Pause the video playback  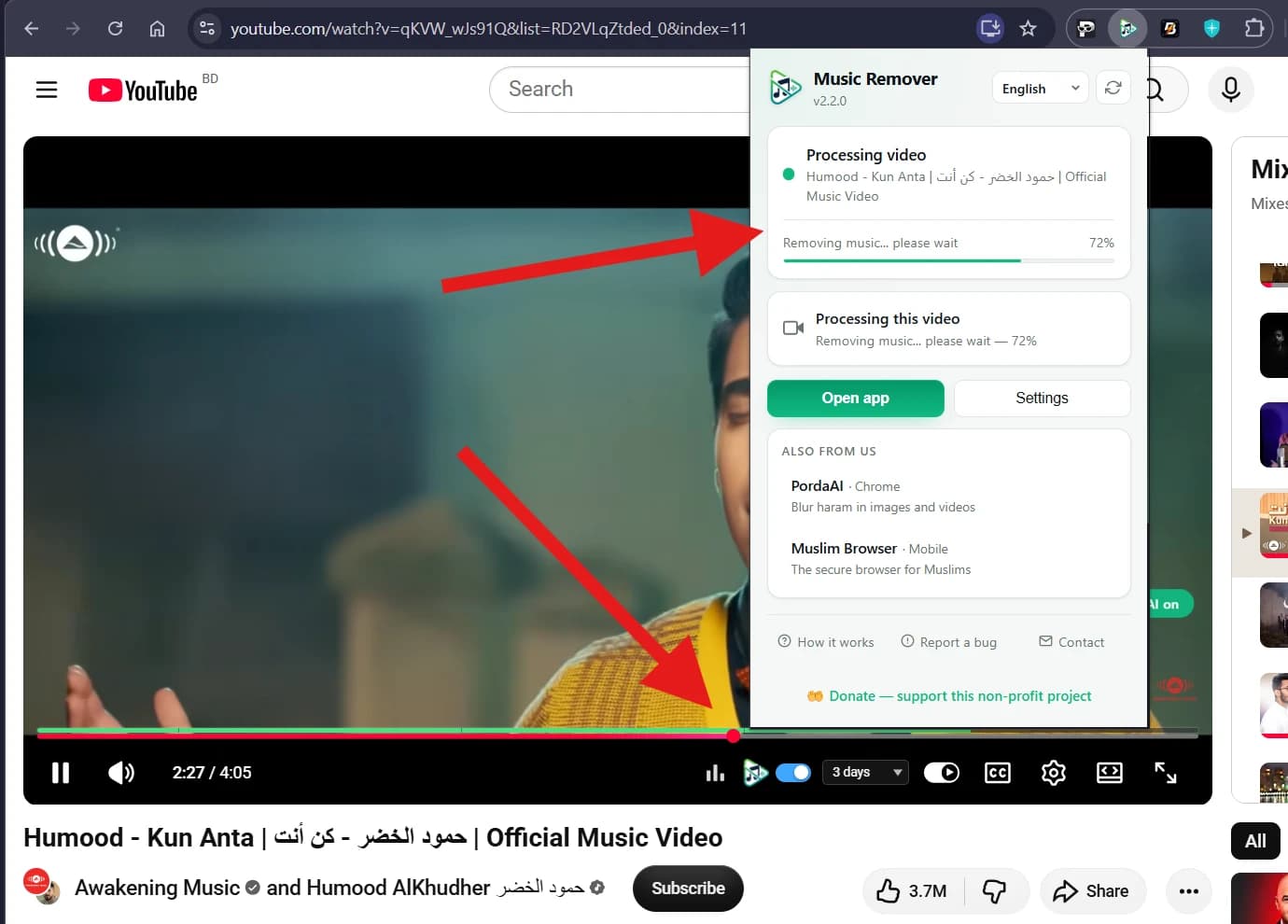pyautogui.click(x=61, y=773)
